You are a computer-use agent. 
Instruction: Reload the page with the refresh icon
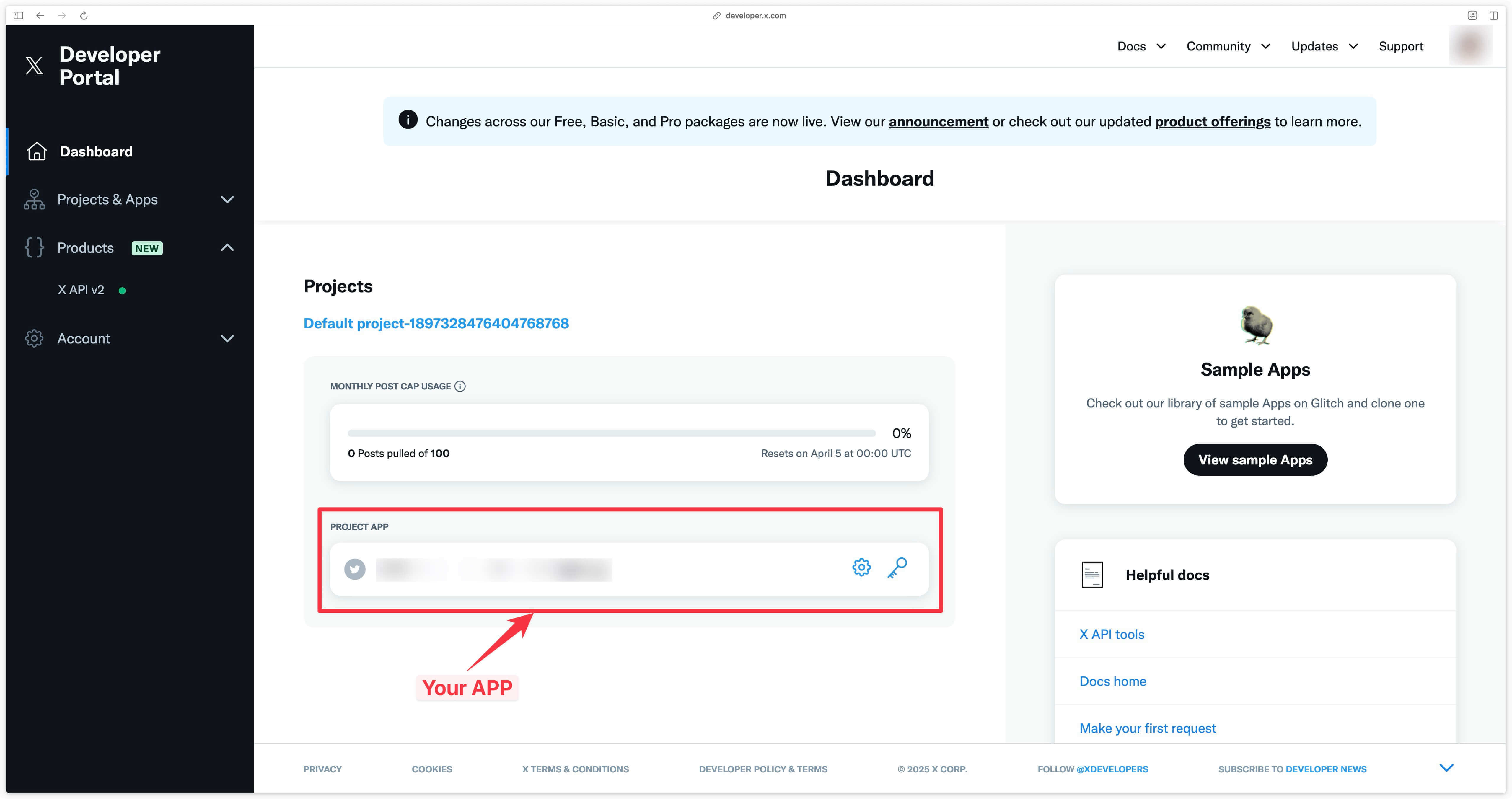pos(84,15)
